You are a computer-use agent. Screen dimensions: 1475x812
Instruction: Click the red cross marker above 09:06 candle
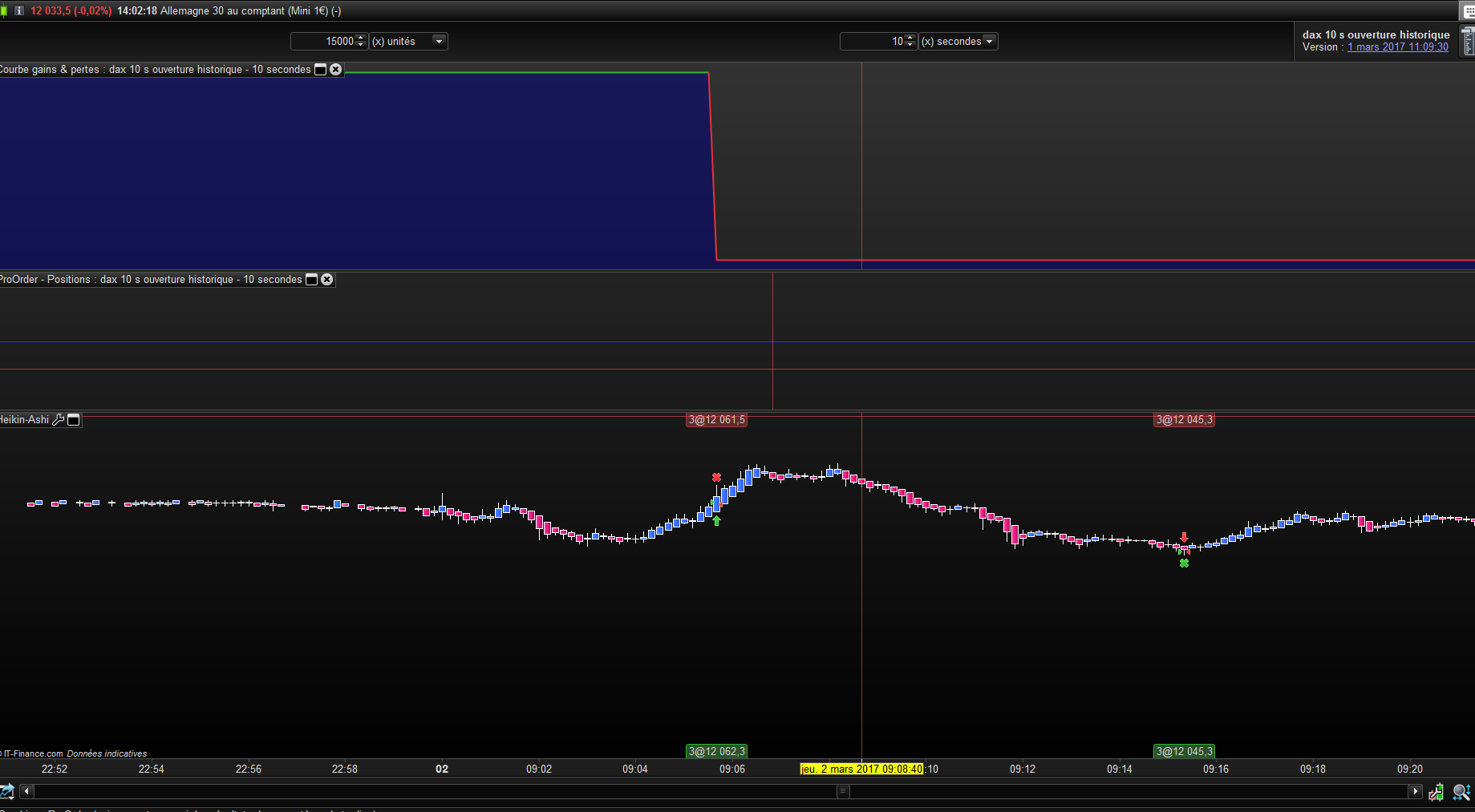(716, 478)
